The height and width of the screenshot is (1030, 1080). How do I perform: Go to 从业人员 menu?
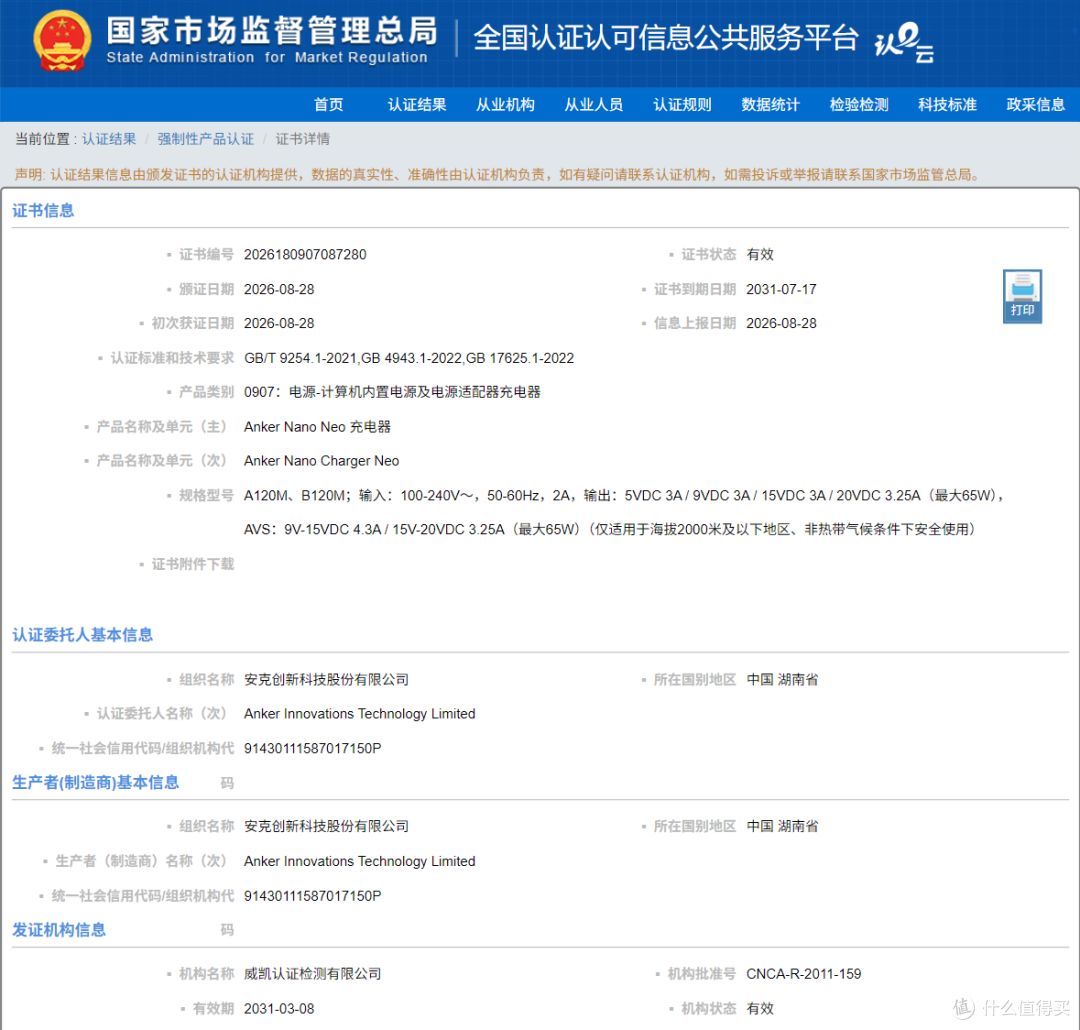[x=593, y=105]
